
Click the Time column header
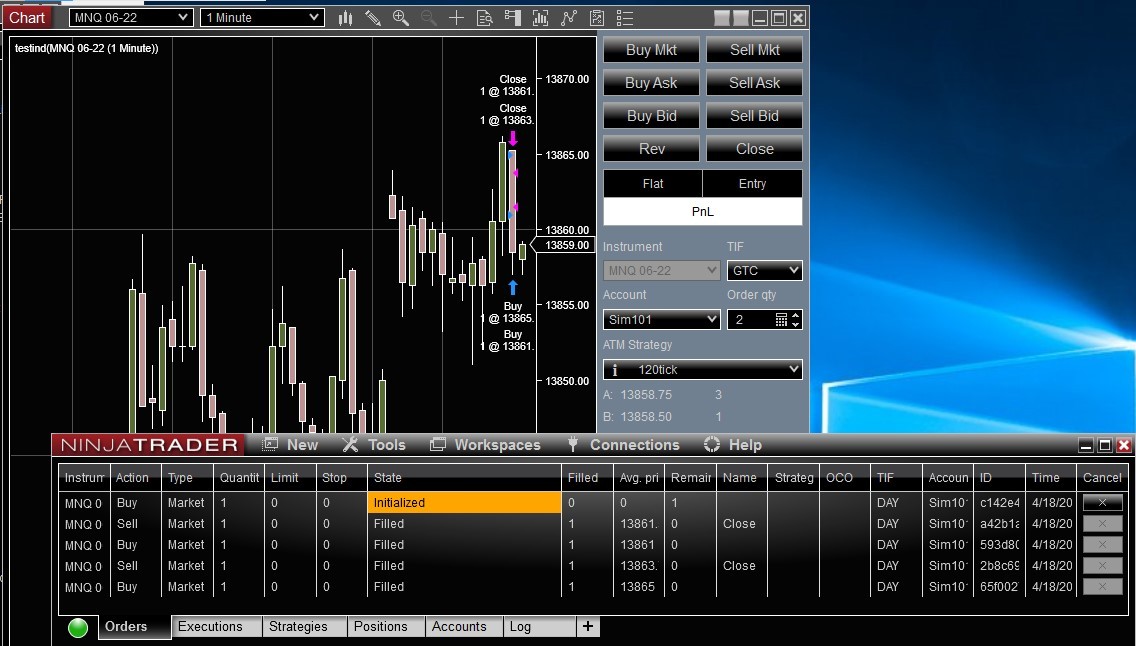[x=1051, y=477]
